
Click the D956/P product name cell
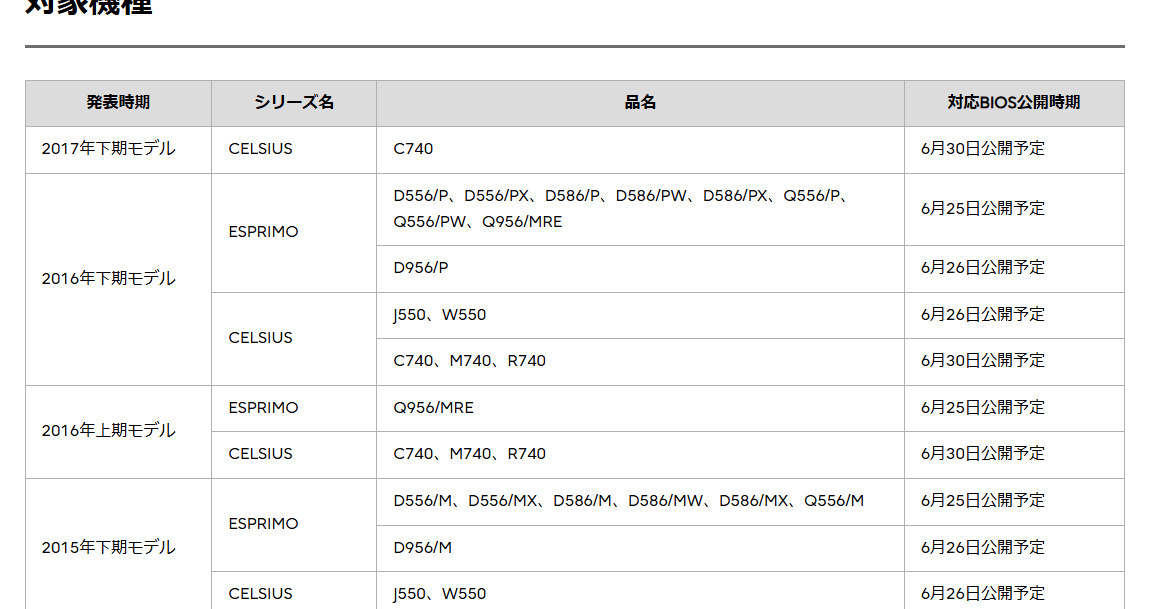pos(640,269)
